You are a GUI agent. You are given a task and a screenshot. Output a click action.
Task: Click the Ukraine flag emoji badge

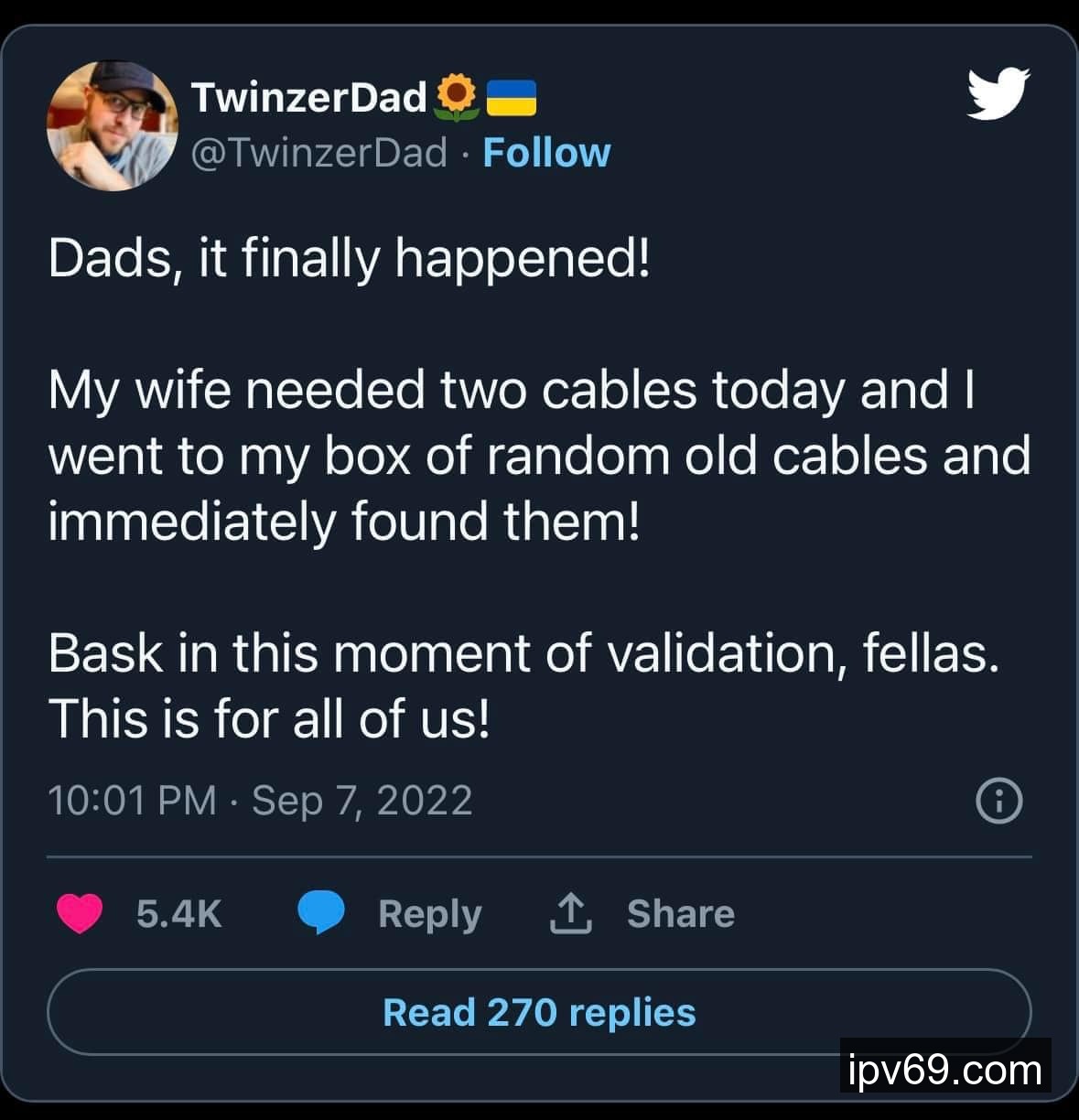tap(511, 98)
